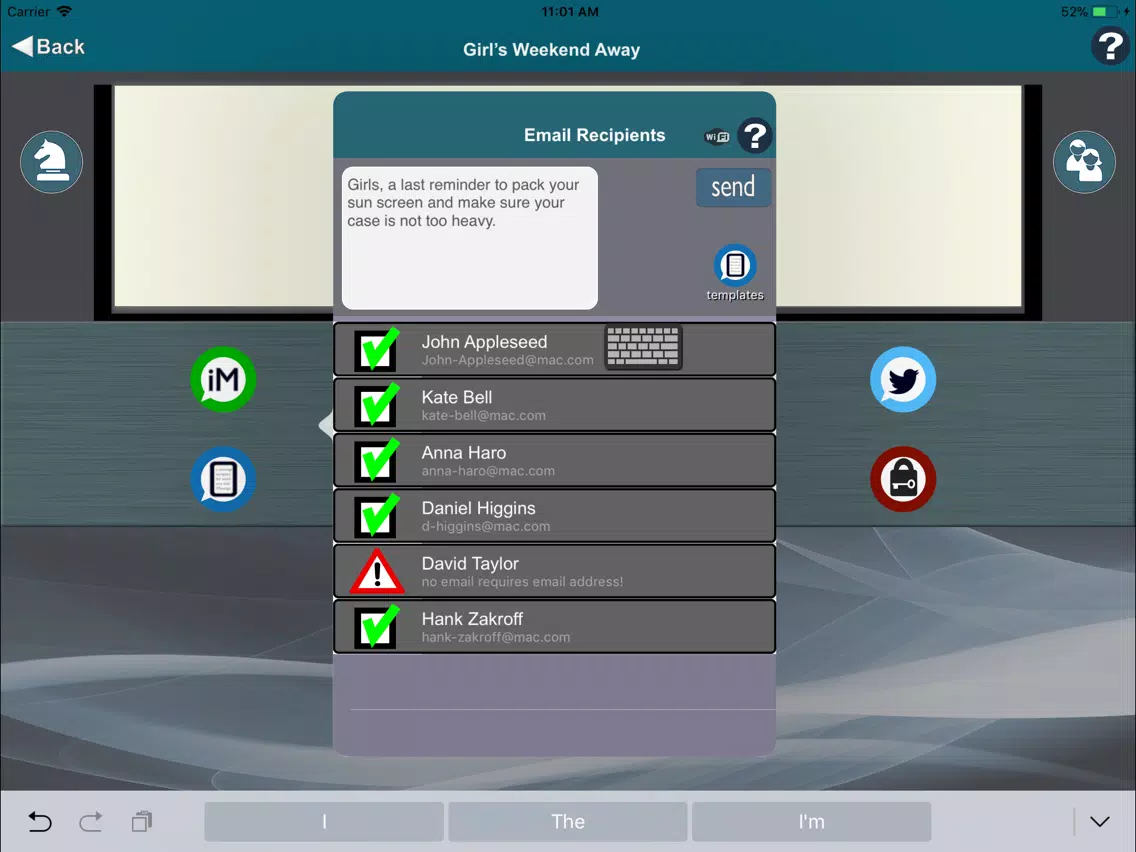Open Email Recipients help icon
The width and height of the screenshot is (1136, 852).
(x=754, y=135)
